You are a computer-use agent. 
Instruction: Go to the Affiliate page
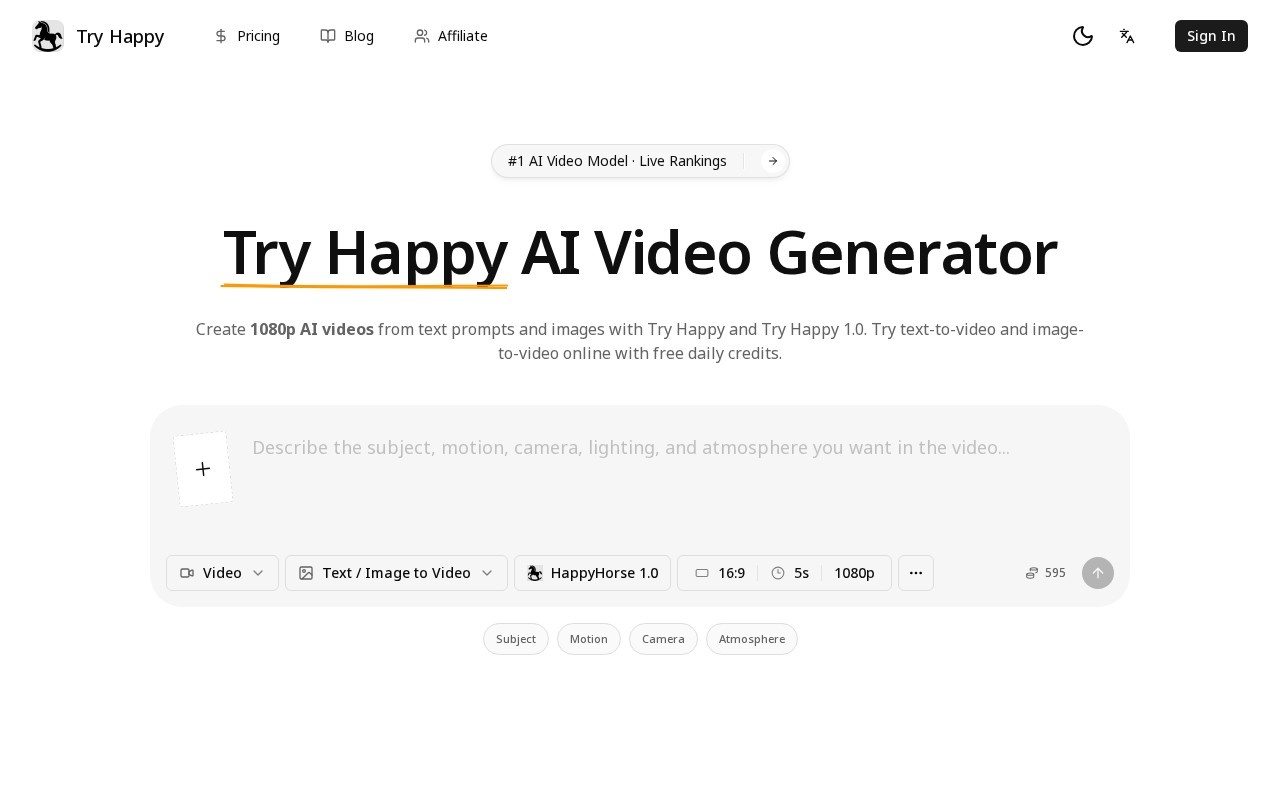click(x=451, y=36)
